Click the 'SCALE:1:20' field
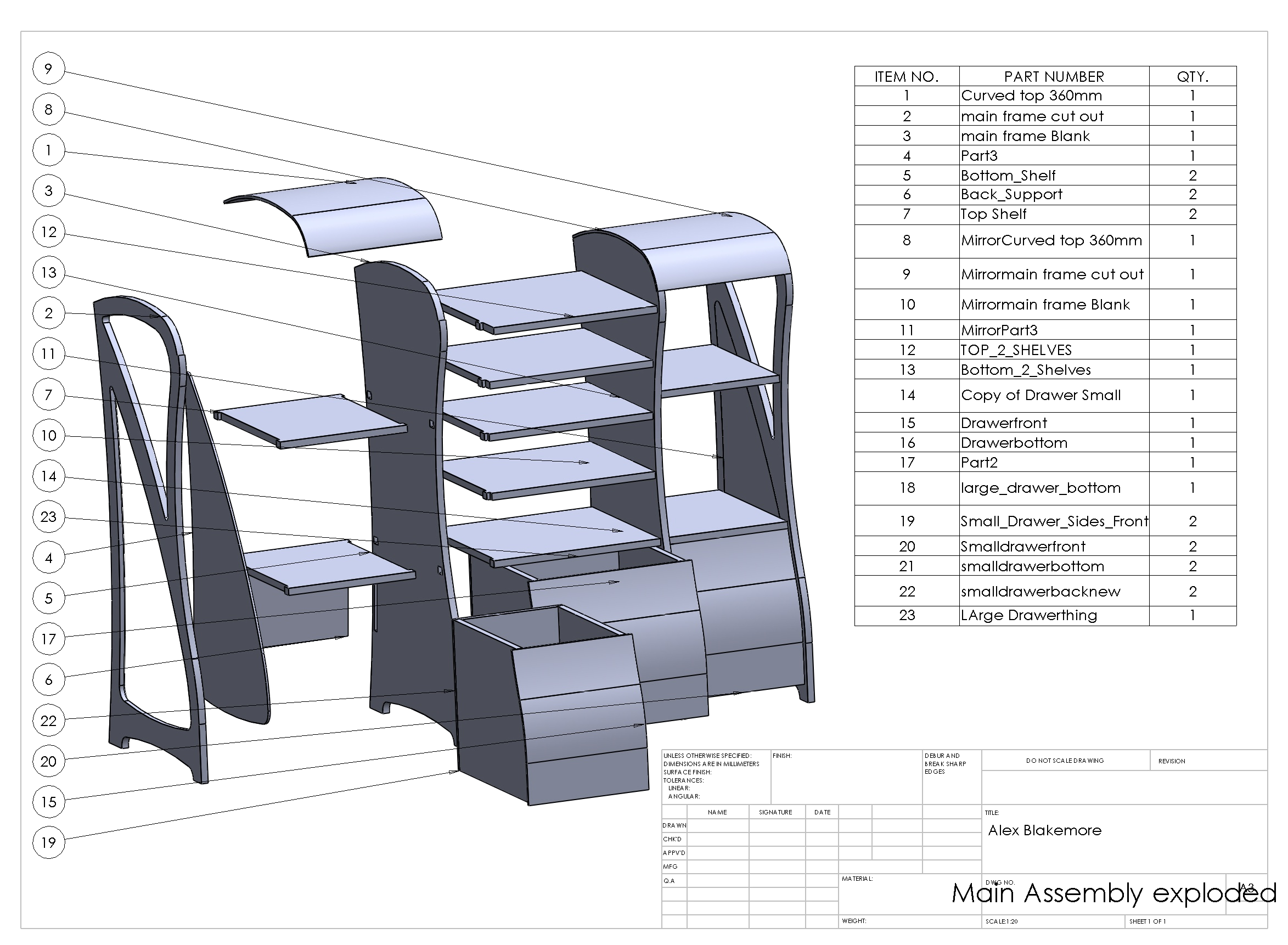Viewport: 1288px width, 945px height. pos(1002,921)
